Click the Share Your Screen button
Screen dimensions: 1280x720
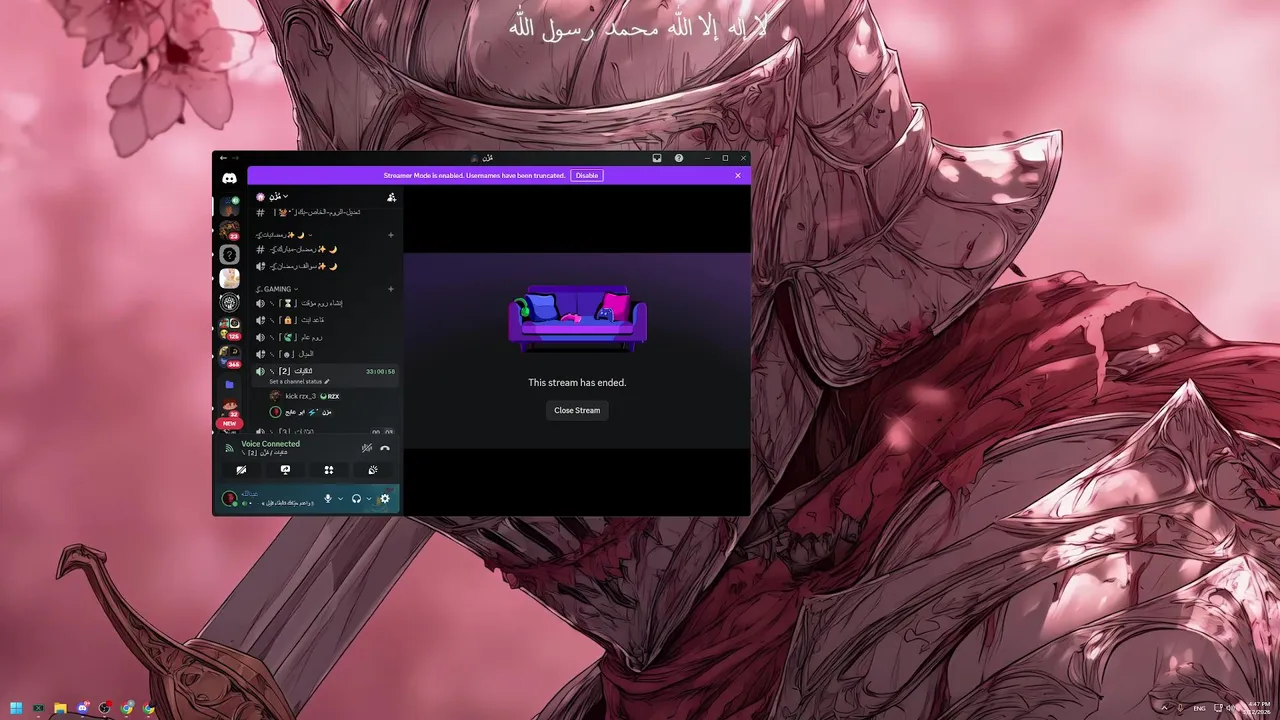(x=285, y=470)
